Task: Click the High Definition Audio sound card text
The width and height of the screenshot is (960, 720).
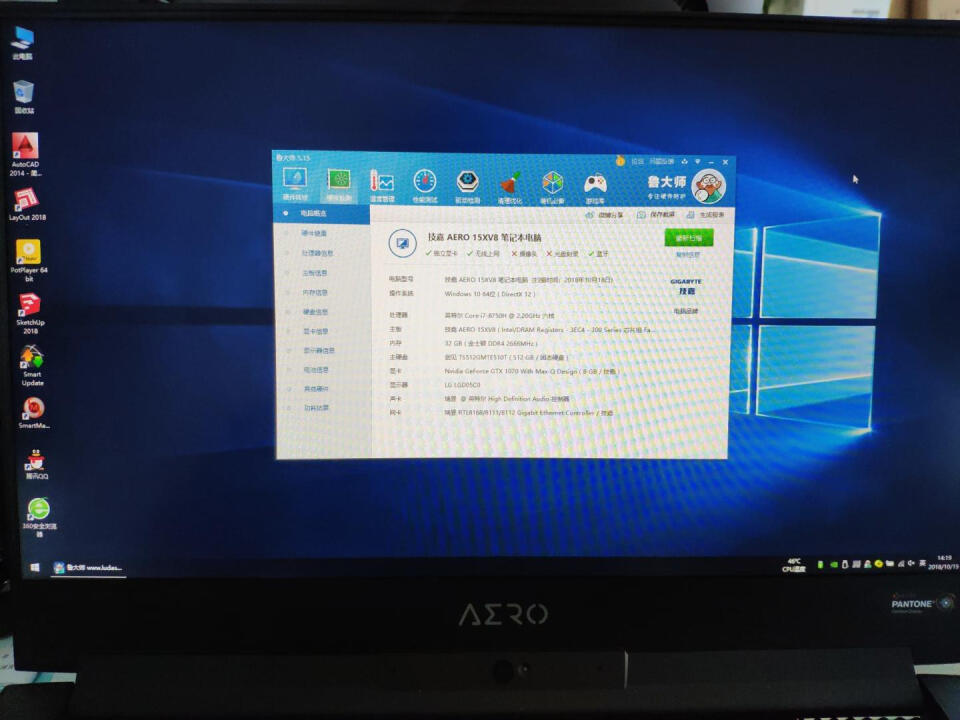Action: (506, 399)
